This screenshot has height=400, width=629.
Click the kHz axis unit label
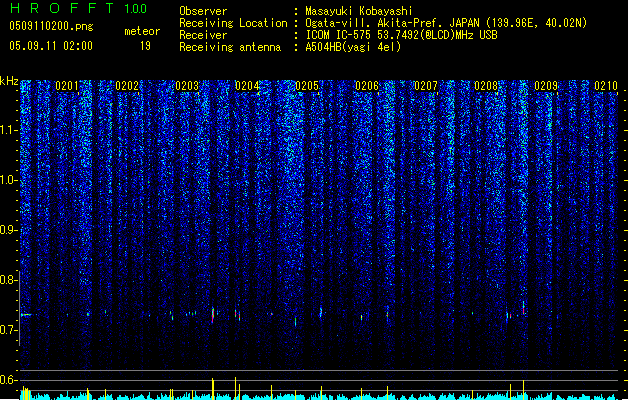[9, 81]
